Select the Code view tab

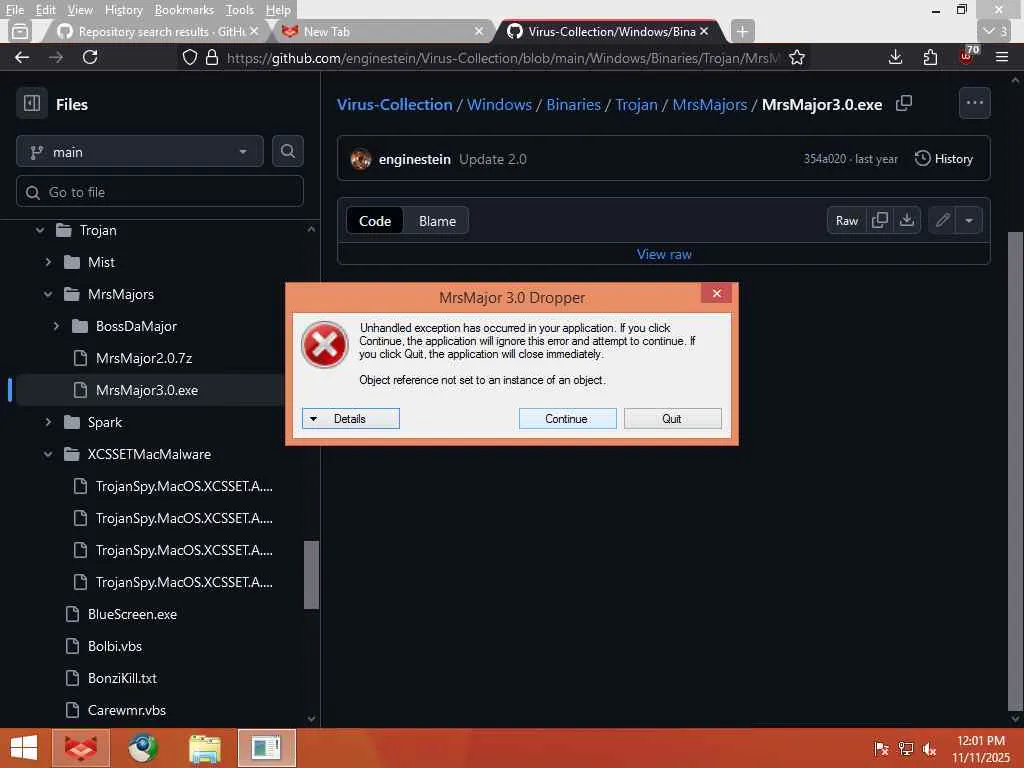pos(375,221)
